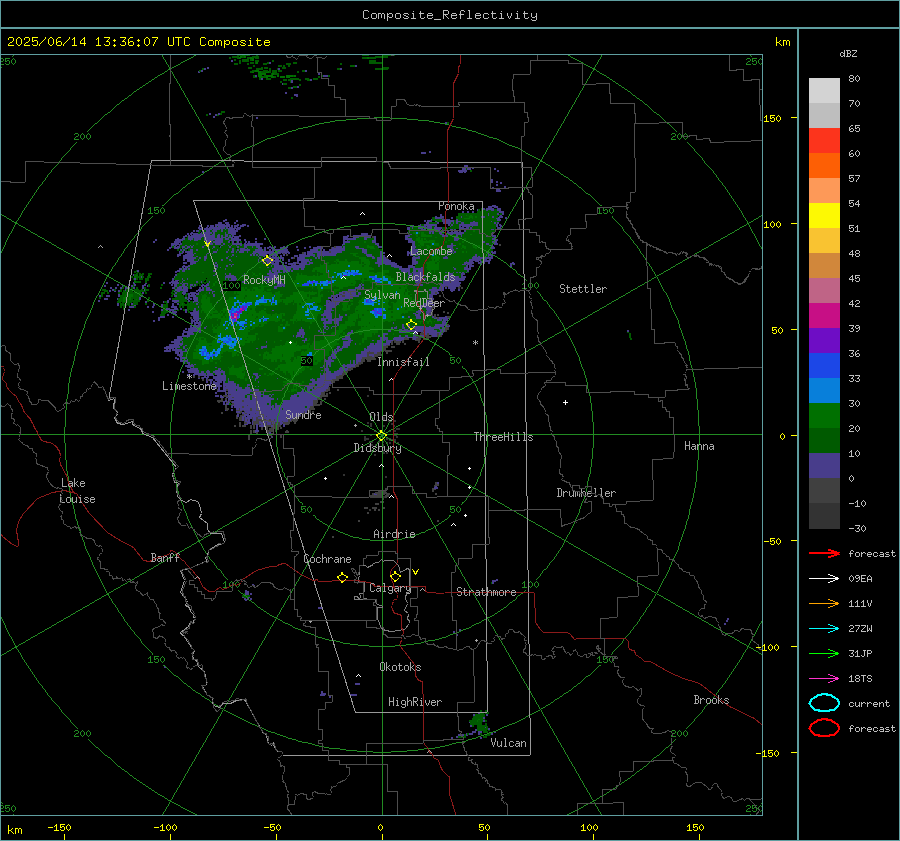Image resolution: width=900 pixels, height=841 pixels.
Task: Click the Lacombe city label
Action: (x=431, y=251)
